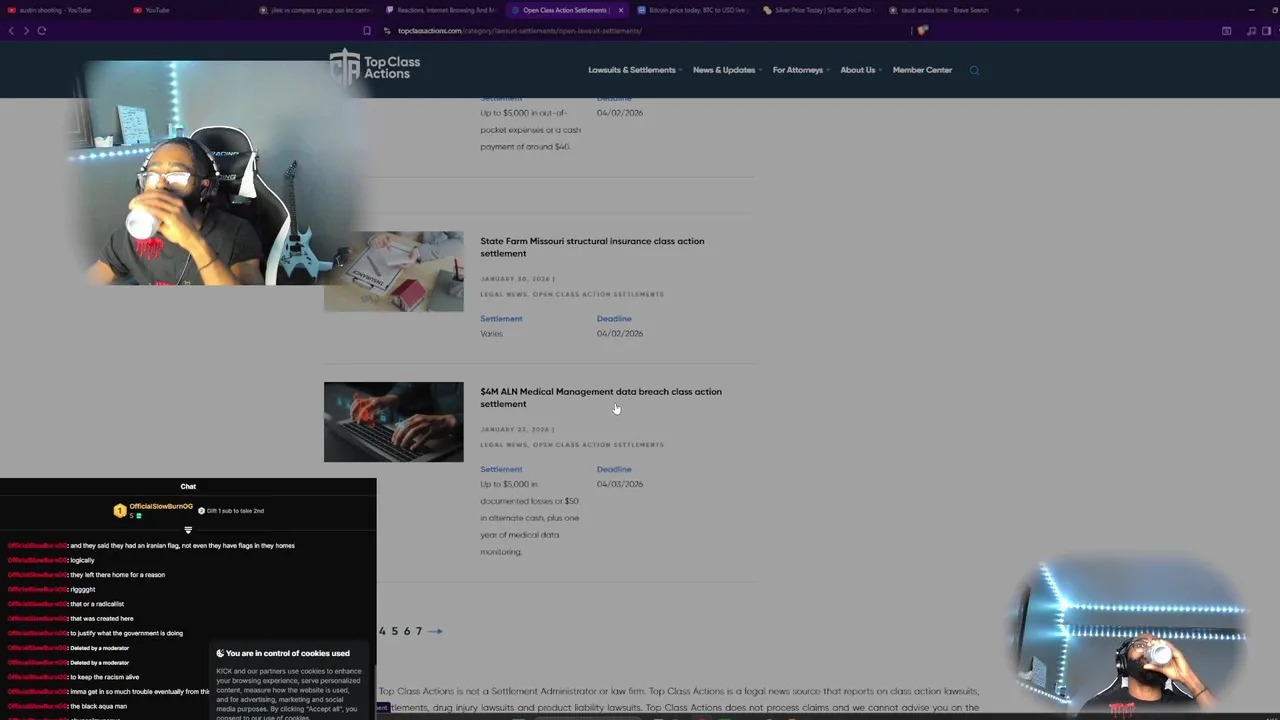
Task: Click the 'Varies' settlement value
Action: 491,334
